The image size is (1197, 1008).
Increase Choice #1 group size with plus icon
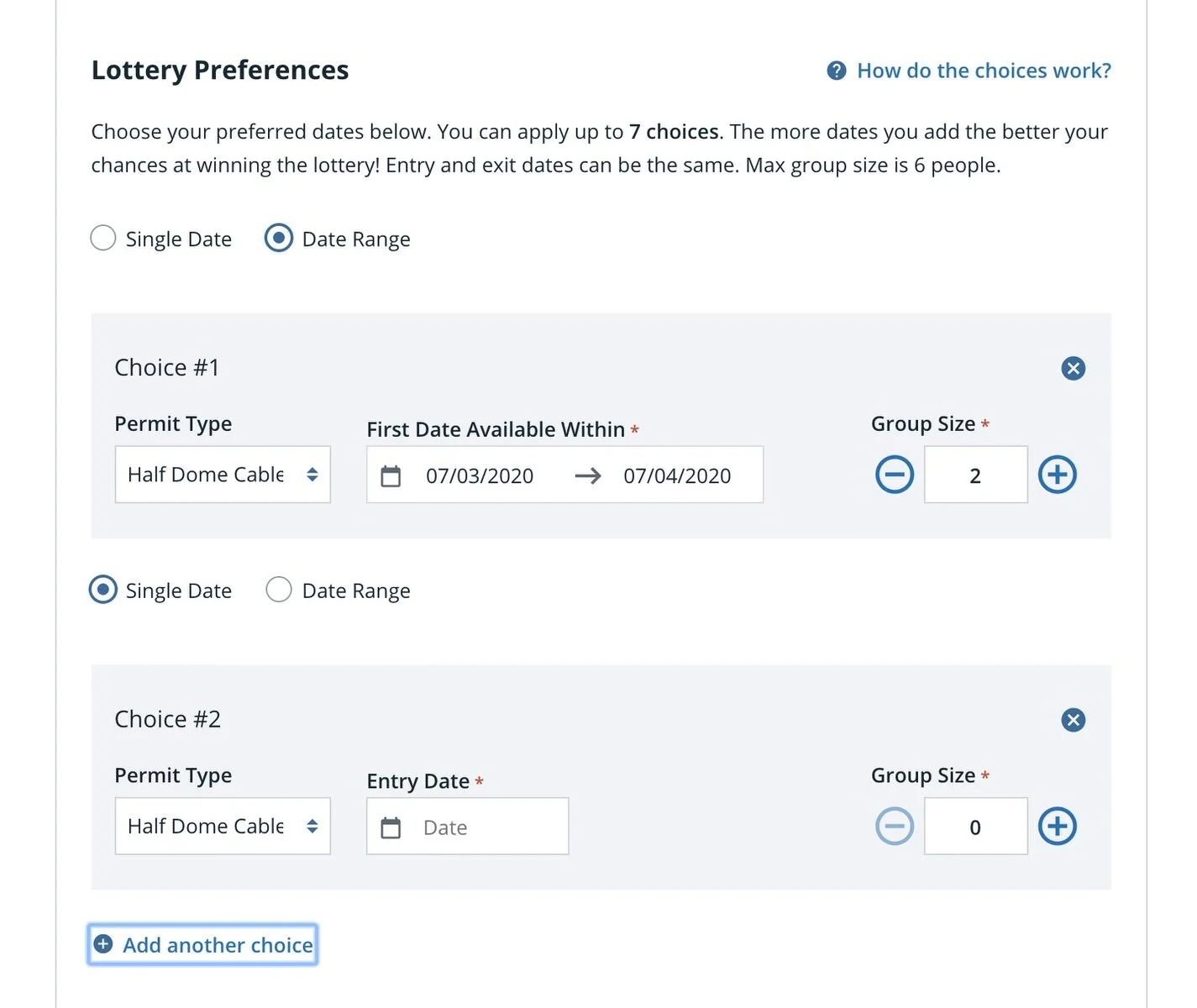point(1057,475)
